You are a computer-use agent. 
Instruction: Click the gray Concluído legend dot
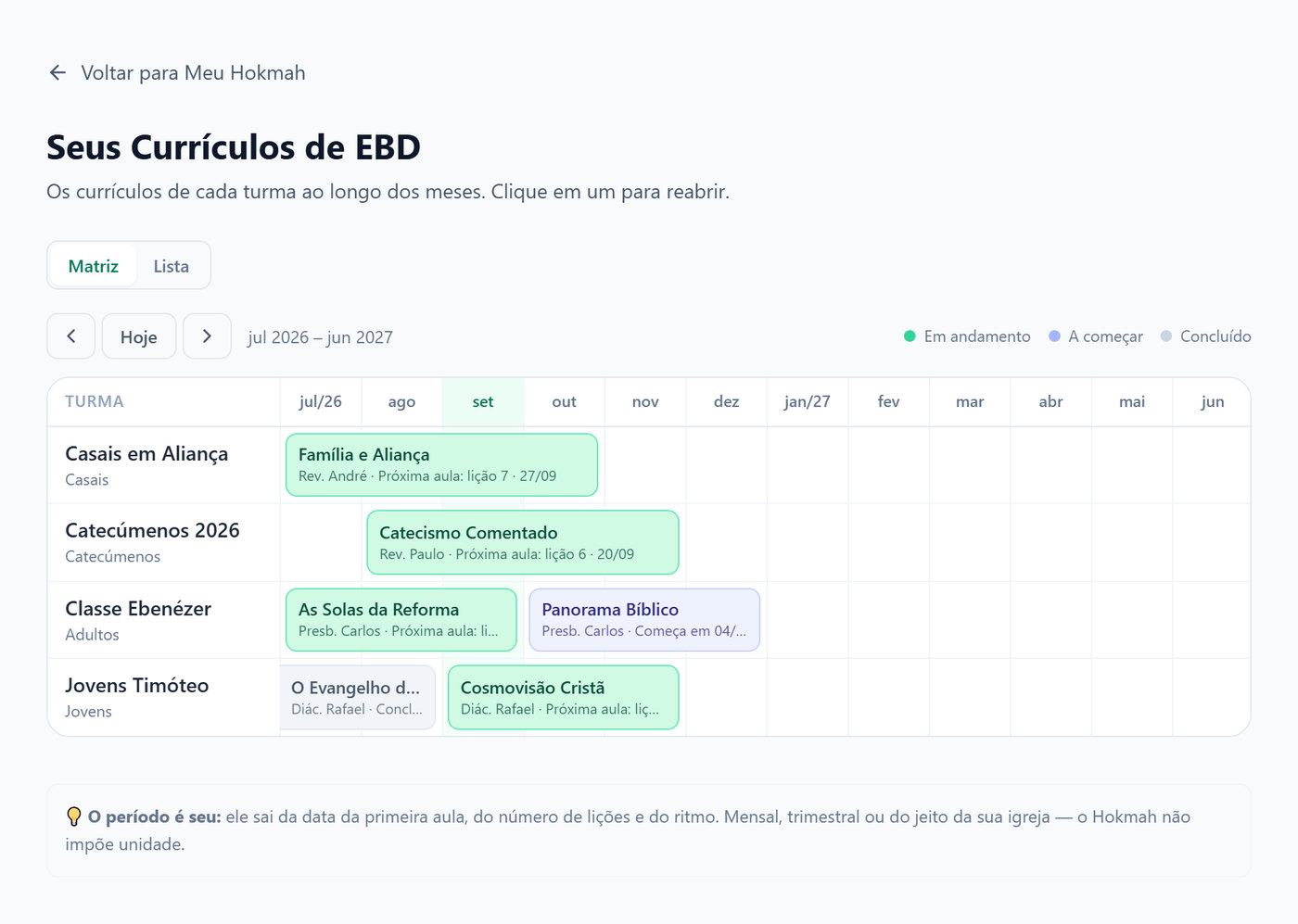tap(1166, 336)
